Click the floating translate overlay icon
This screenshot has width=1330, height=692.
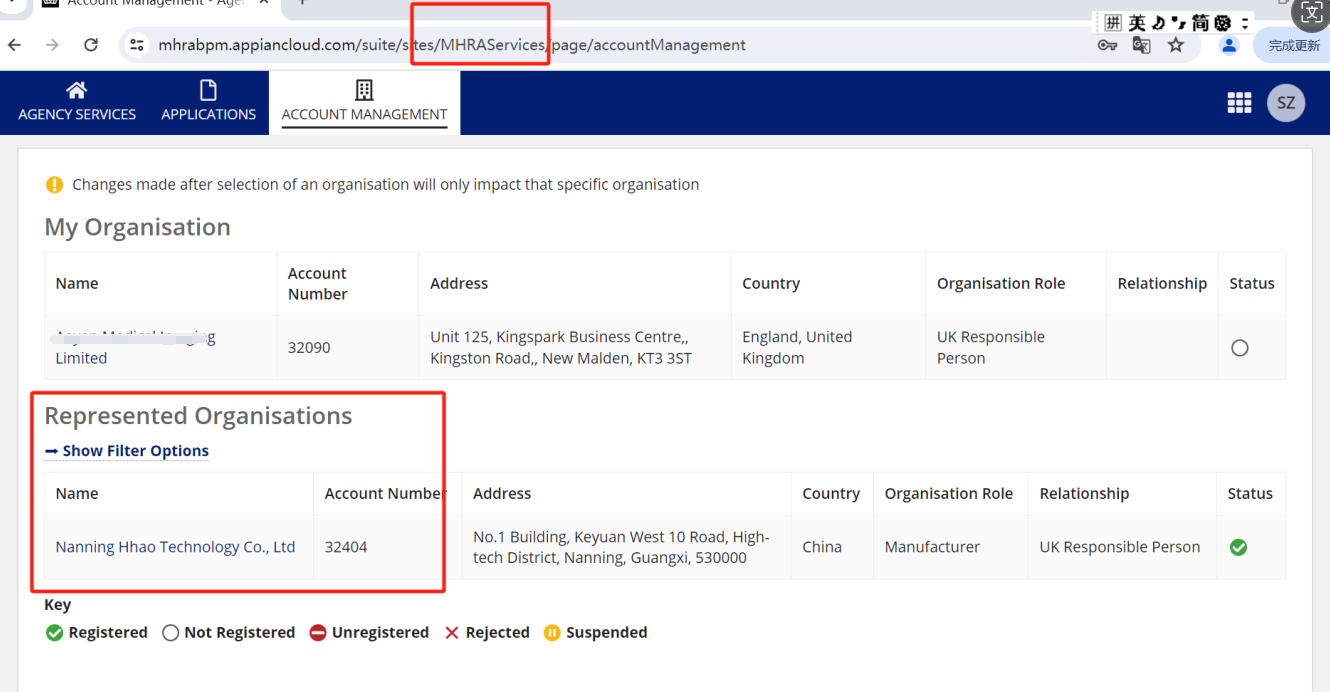(1311, 14)
